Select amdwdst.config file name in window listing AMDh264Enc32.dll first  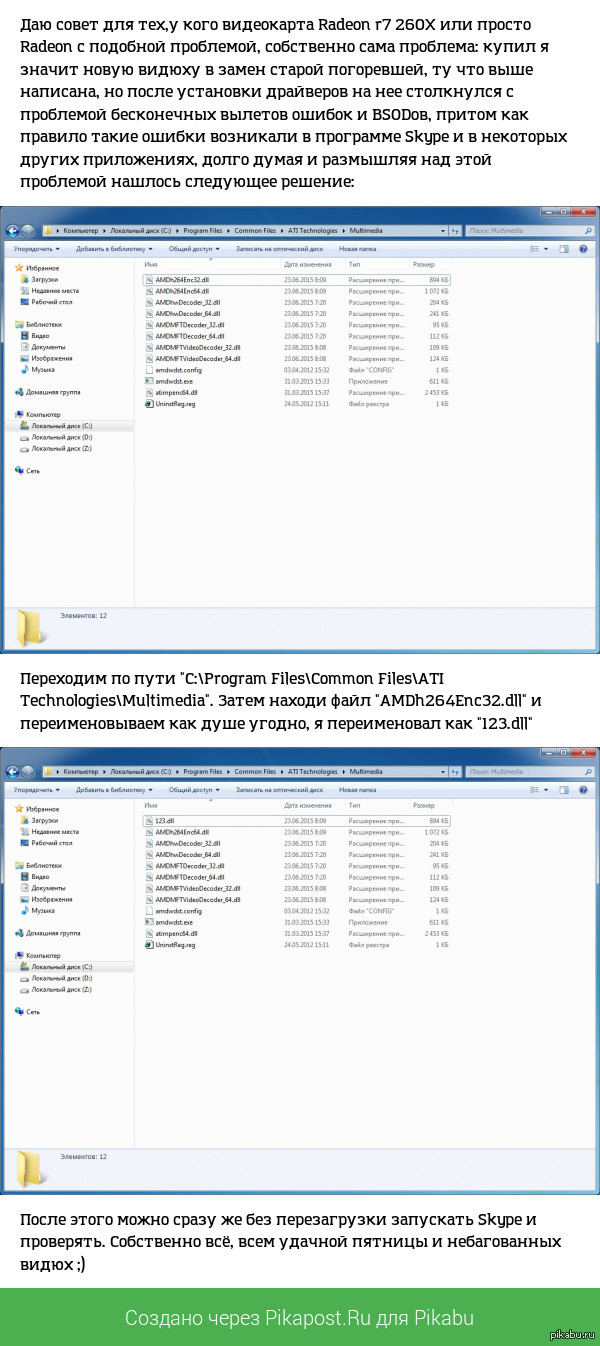(179, 369)
